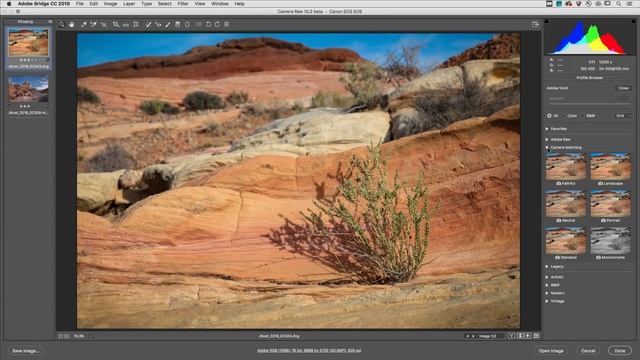Close the Profile Browser
This screenshot has height=360, width=640.
click(x=623, y=88)
